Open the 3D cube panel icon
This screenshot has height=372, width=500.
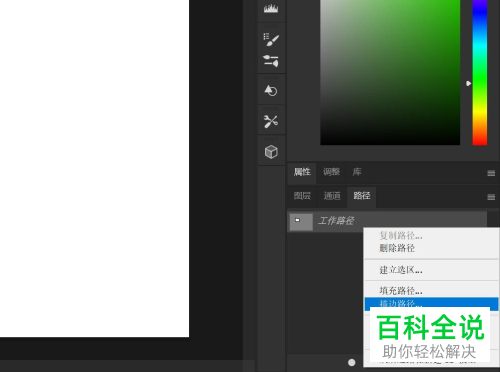click(x=271, y=152)
